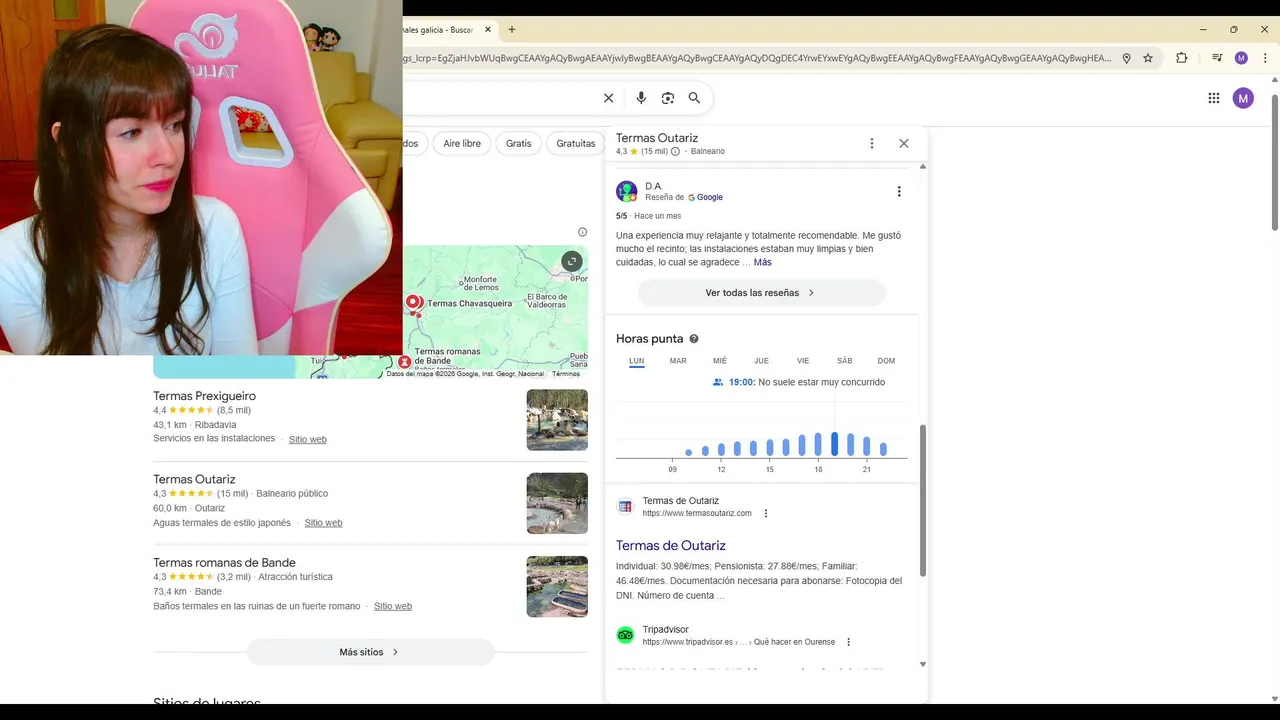This screenshot has height=720, width=1280.
Task: Click the Termas Prexigueiro thumbnail photo
Action: [x=557, y=420]
